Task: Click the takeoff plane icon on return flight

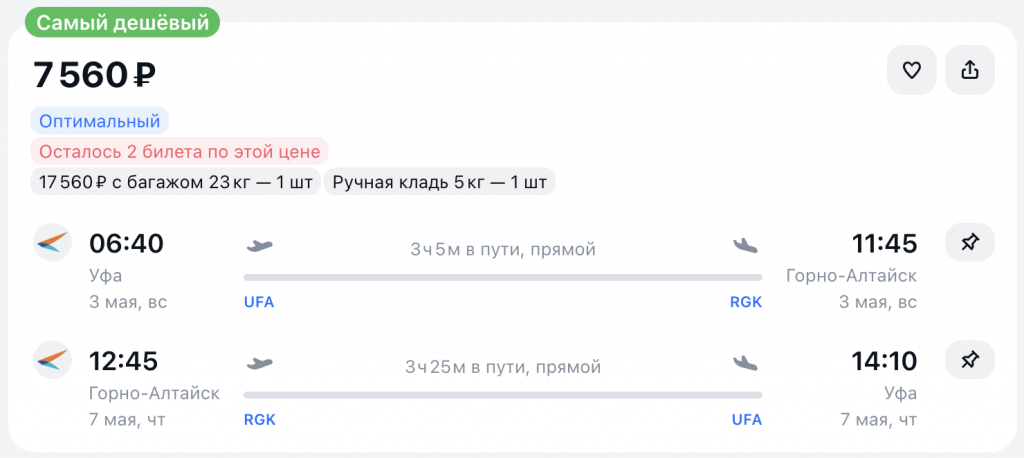Action: point(259,363)
